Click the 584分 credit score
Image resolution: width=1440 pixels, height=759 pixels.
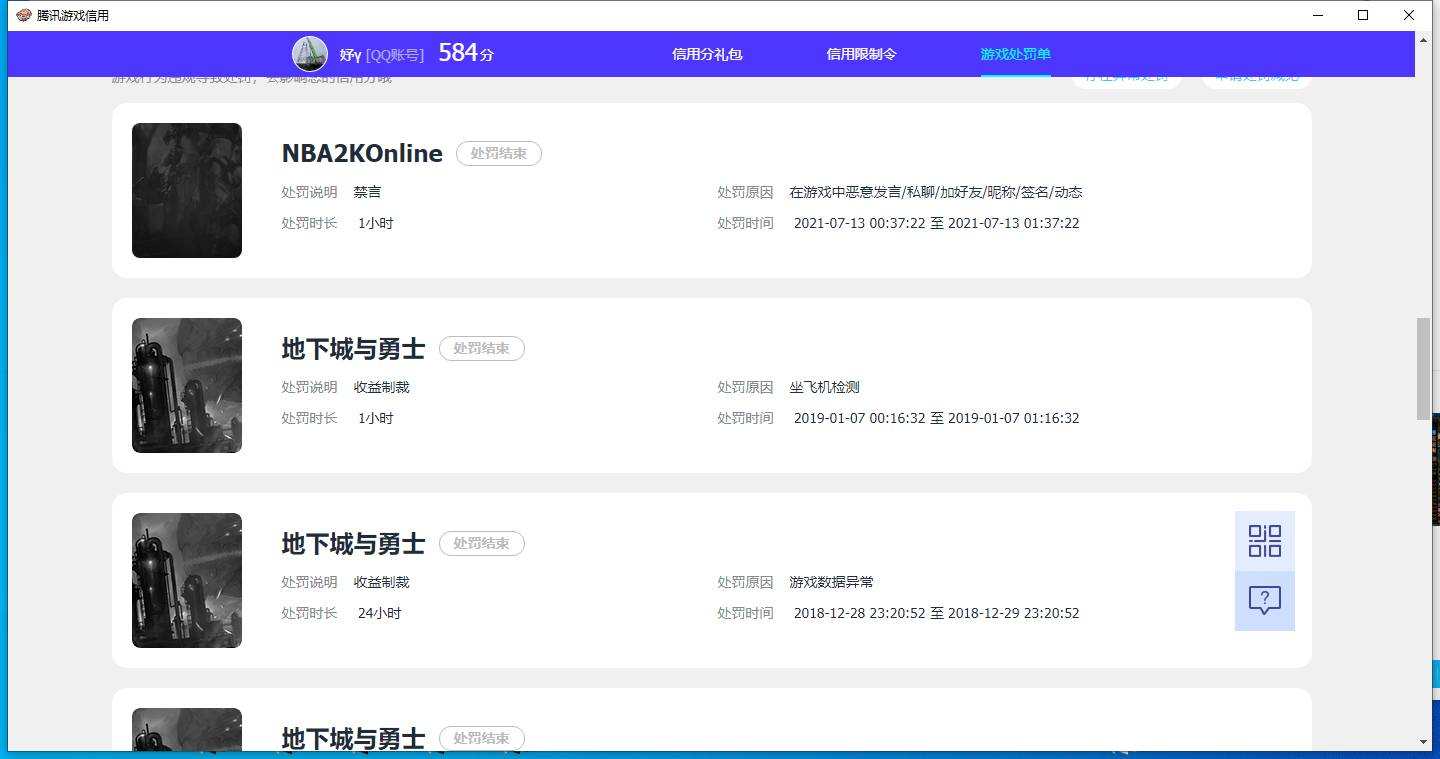[466, 53]
